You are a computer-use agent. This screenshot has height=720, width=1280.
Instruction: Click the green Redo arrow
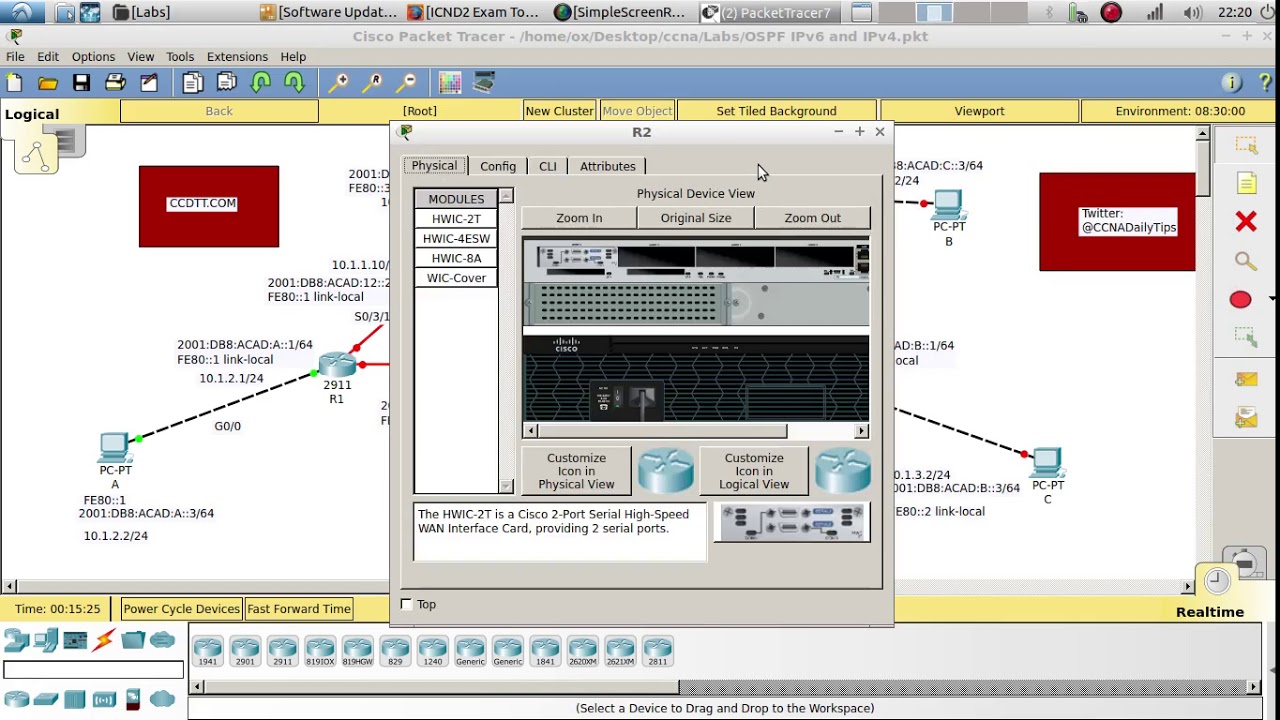click(x=294, y=83)
